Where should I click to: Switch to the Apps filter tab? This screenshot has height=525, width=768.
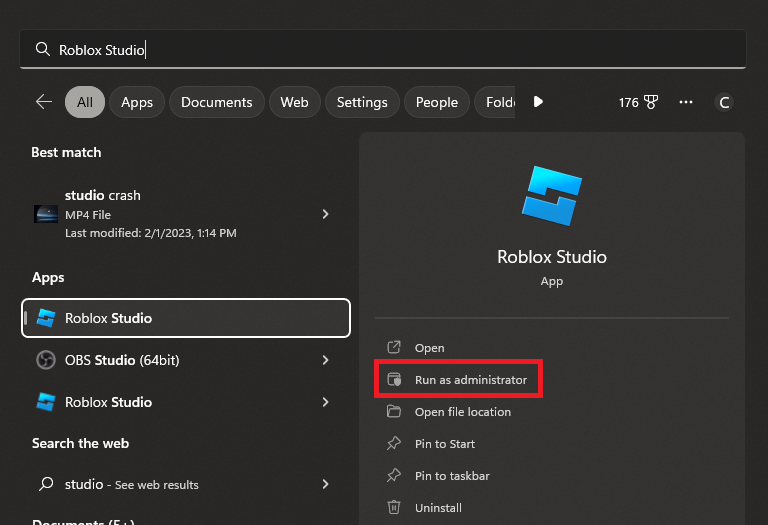(137, 102)
